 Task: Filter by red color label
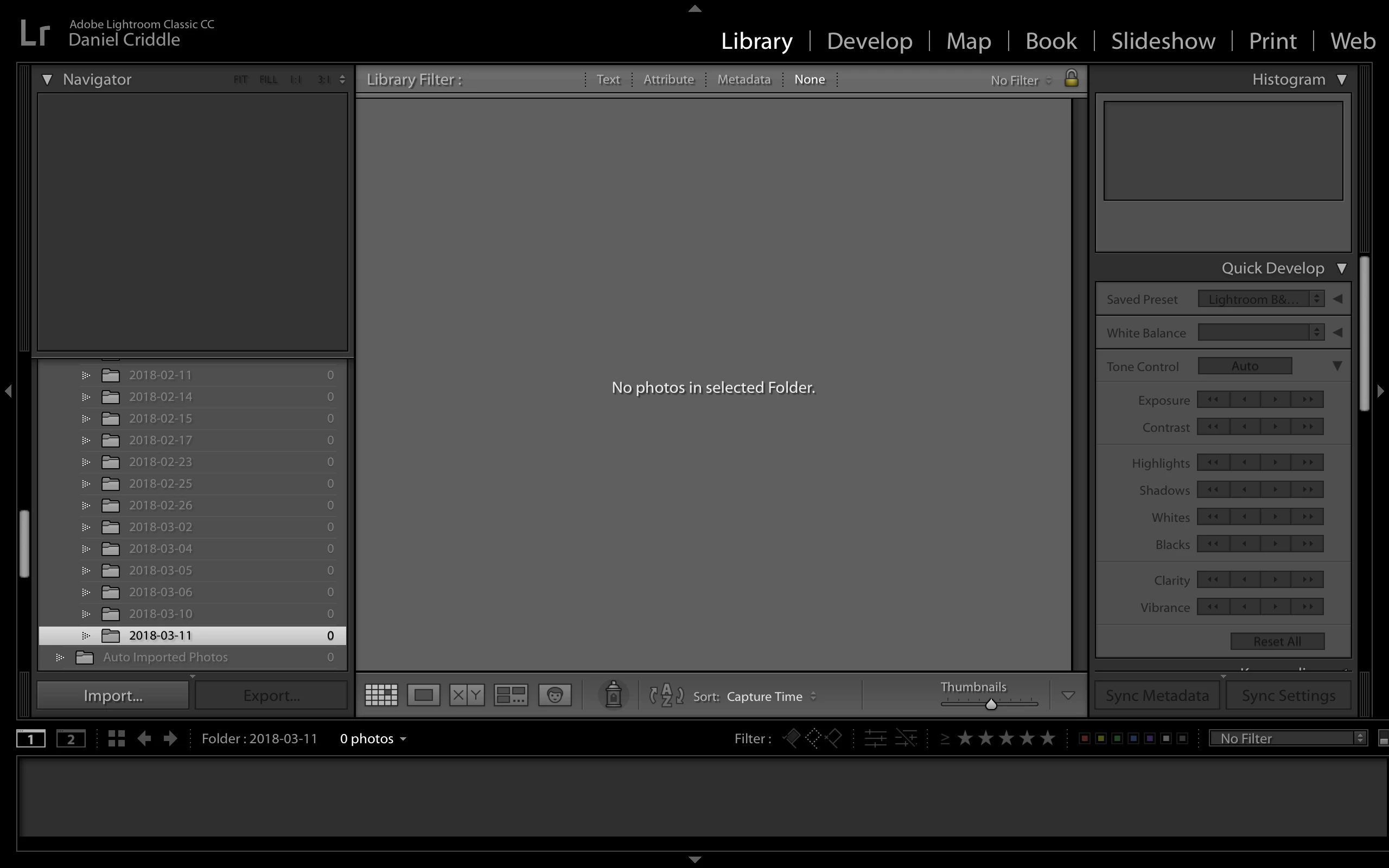(1084, 738)
